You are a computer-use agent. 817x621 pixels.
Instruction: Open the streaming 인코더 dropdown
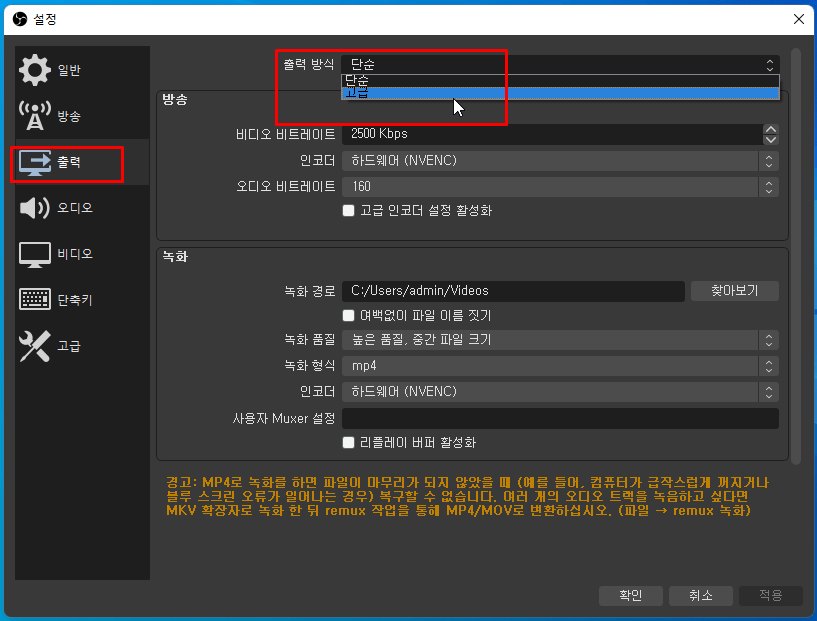pos(560,160)
